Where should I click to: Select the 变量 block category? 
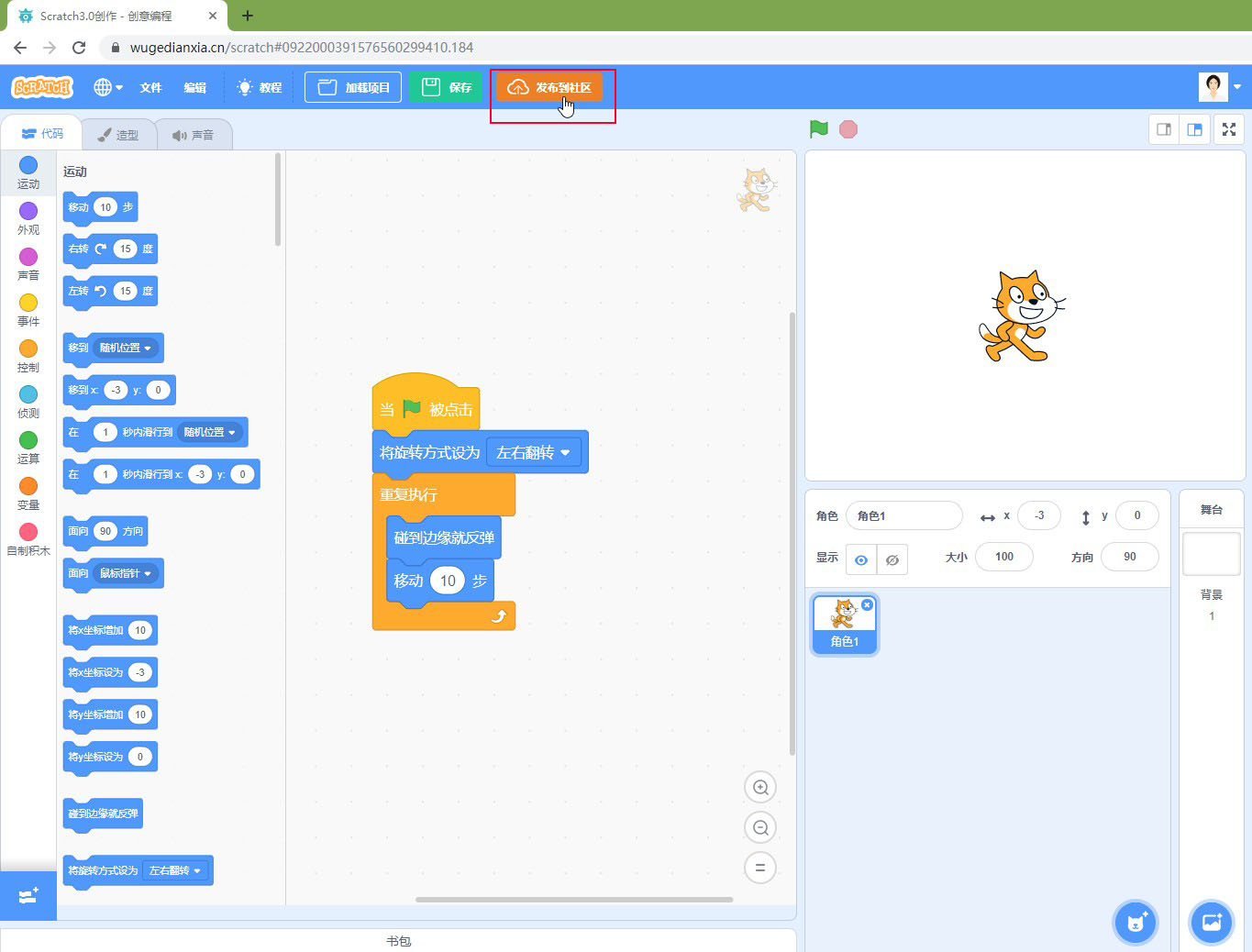(x=28, y=493)
